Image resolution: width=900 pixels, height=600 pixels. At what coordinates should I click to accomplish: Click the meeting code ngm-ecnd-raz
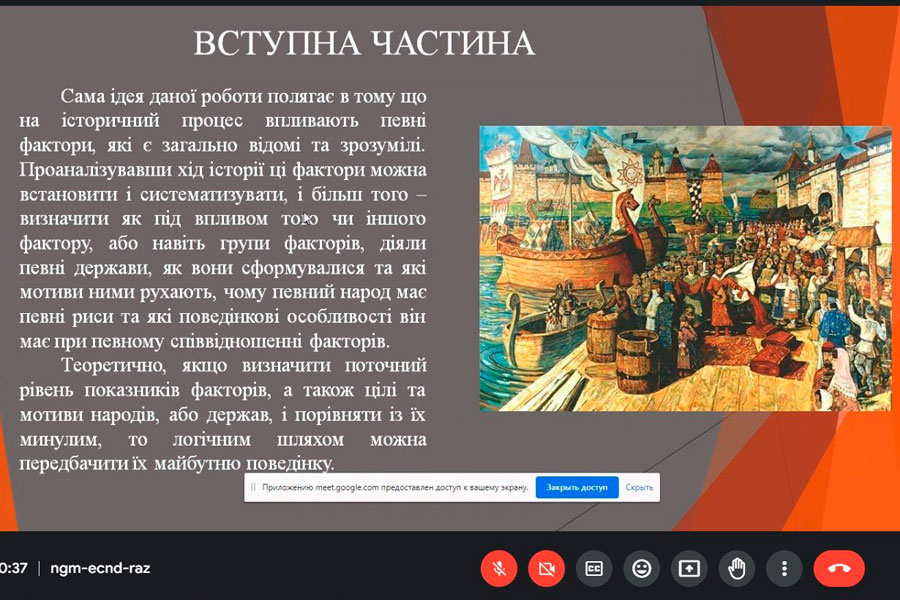click(x=100, y=568)
